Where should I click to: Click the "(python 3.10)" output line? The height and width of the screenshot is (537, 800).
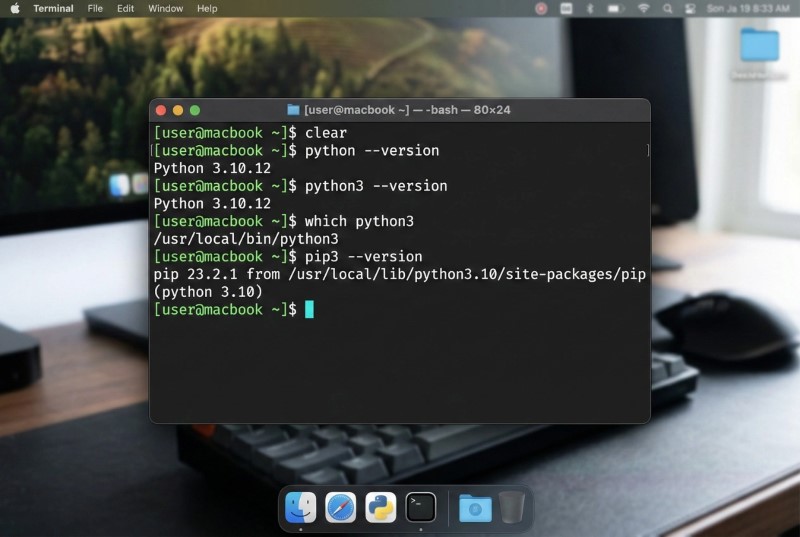point(208,292)
